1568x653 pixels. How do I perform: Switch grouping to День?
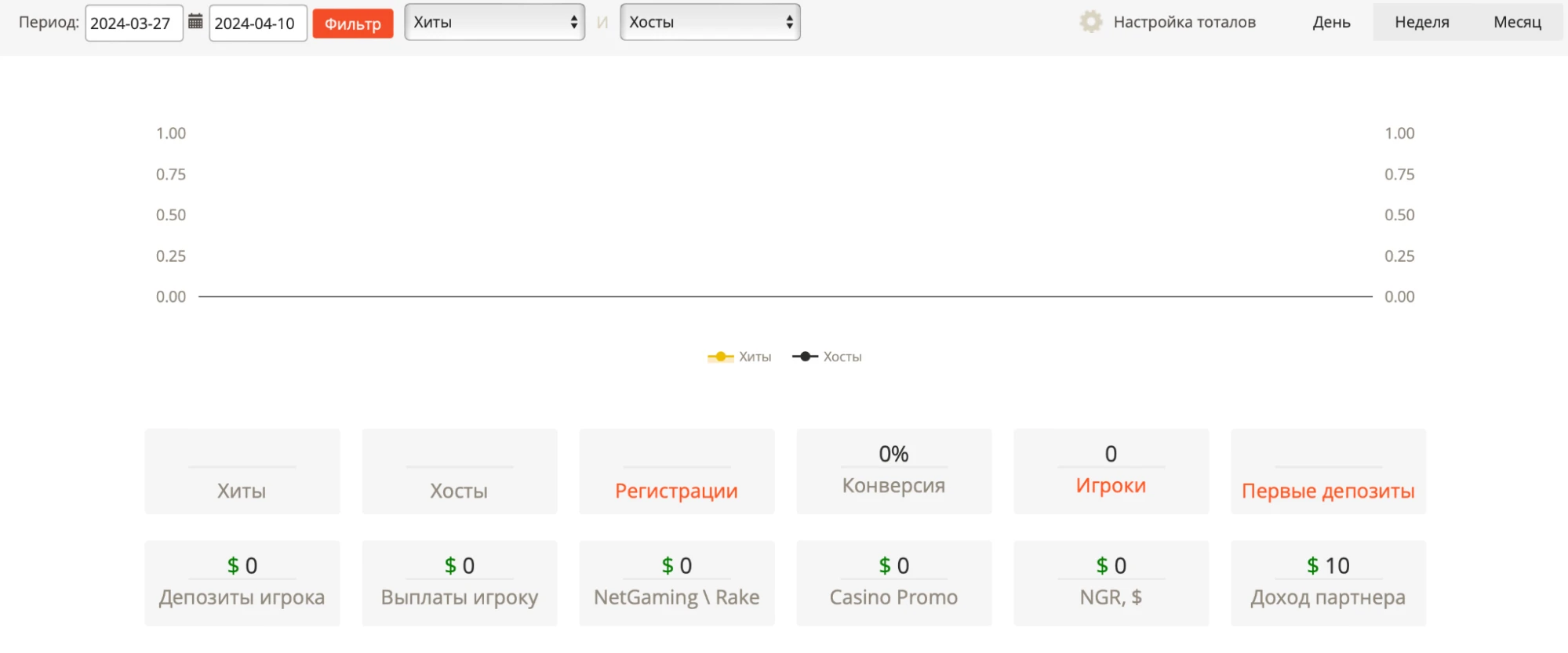point(1331,22)
